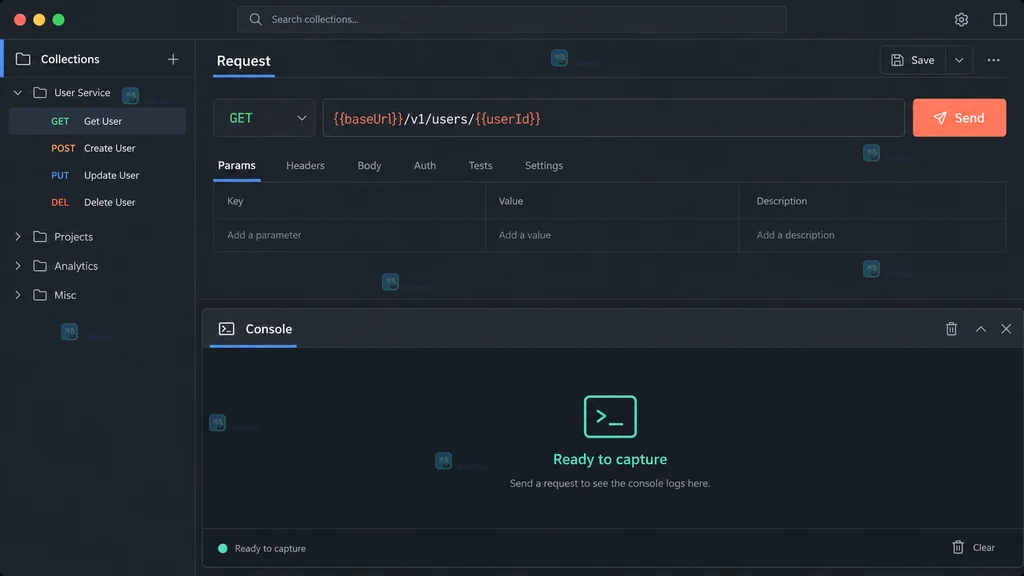The height and width of the screenshot is (576, 1024).
Task: Switch to the Body tab
Action: (x=369, y=166)
